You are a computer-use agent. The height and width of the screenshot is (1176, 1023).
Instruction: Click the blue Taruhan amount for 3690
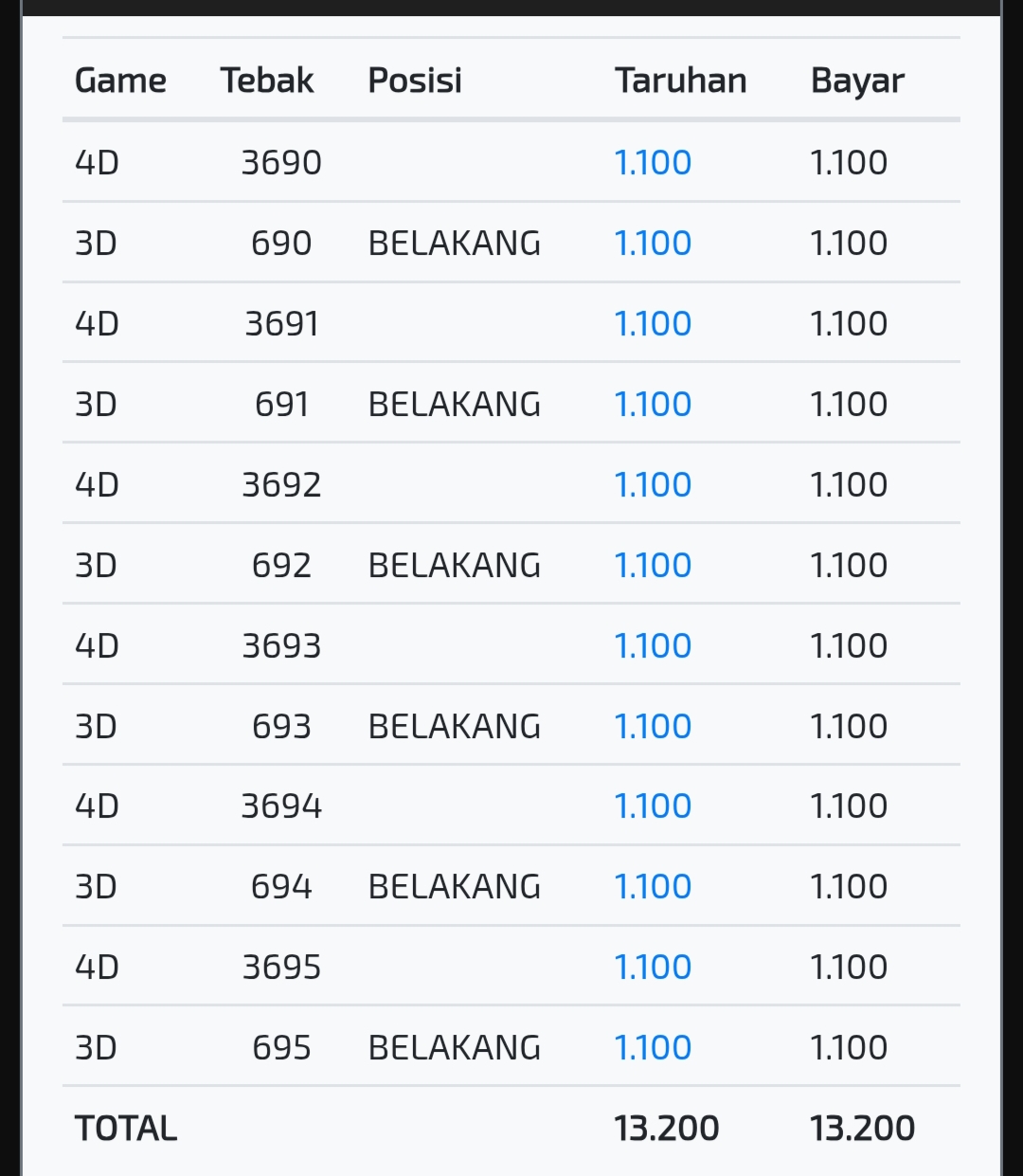(x=653, y=162)
